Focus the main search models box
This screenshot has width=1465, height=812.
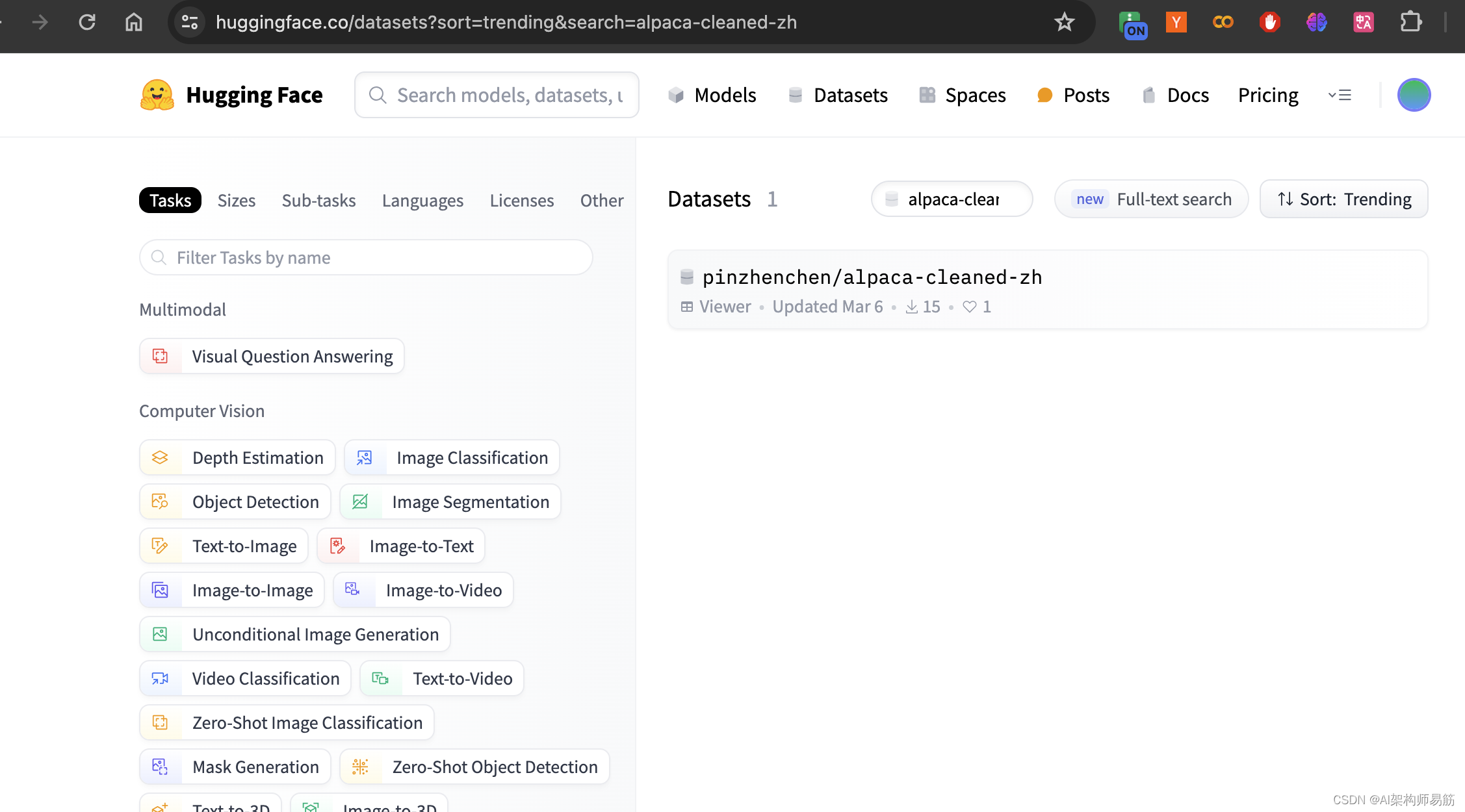(497, 95)
